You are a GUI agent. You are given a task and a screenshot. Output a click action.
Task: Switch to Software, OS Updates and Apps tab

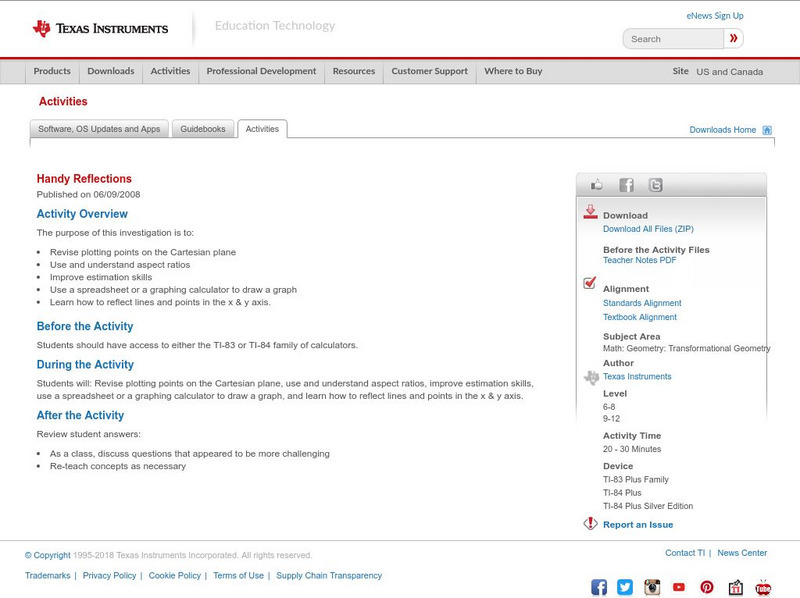[x=99, y=129]
